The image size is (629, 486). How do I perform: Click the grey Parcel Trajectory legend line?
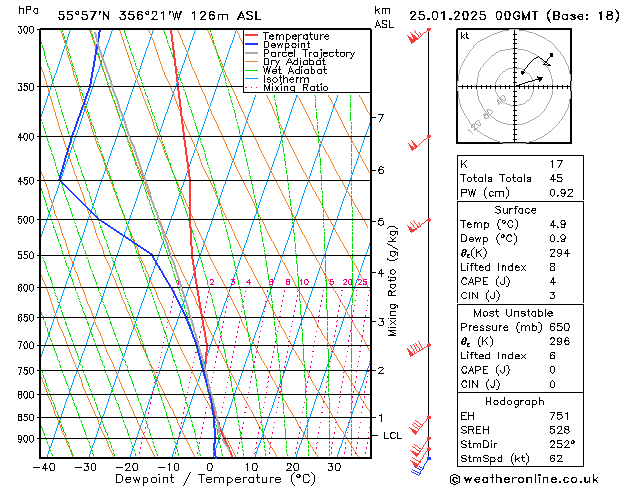click(x=251, y=53)
